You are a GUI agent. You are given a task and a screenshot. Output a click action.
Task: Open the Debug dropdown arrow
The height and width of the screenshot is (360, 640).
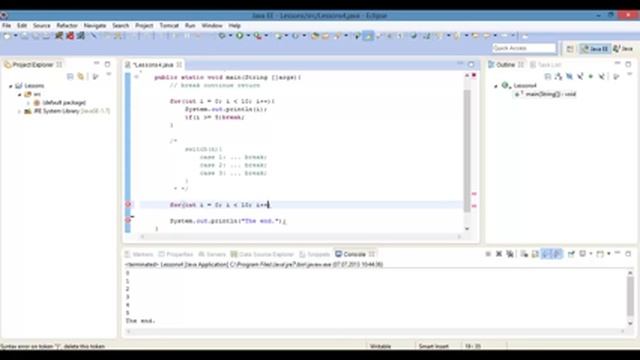(x=230, y=36)
